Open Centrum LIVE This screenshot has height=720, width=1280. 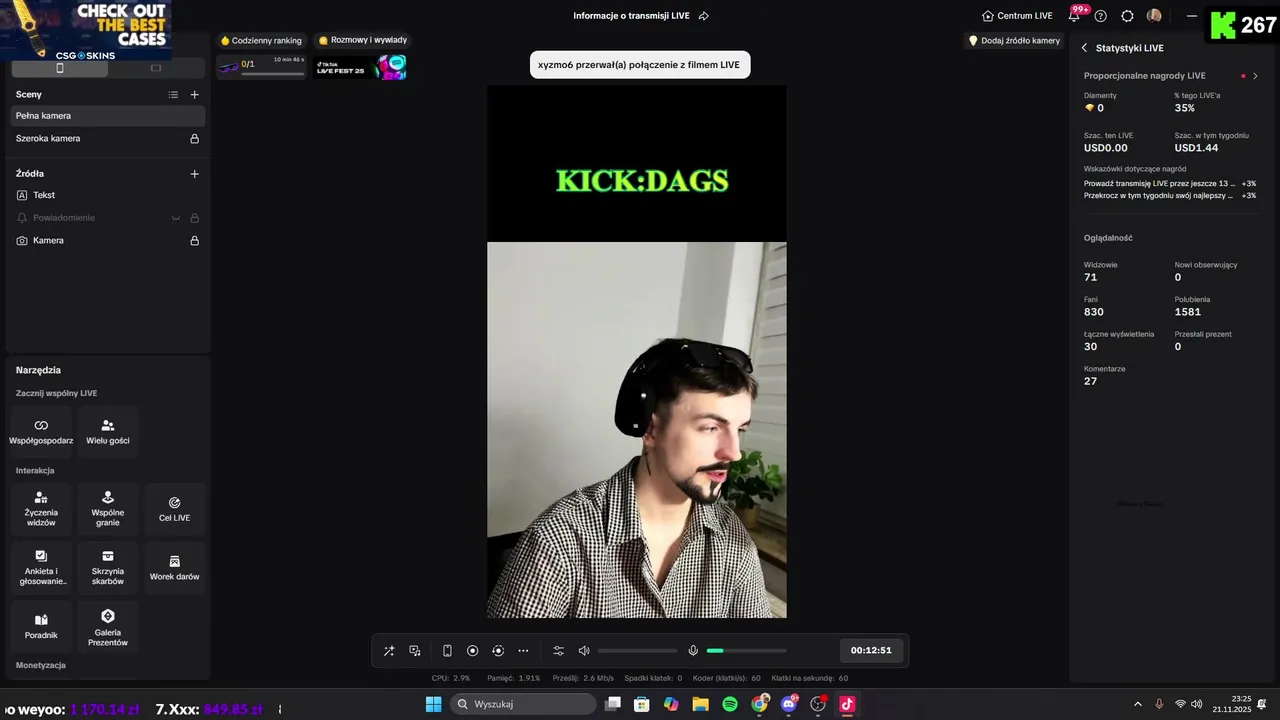pos(1017,16)
